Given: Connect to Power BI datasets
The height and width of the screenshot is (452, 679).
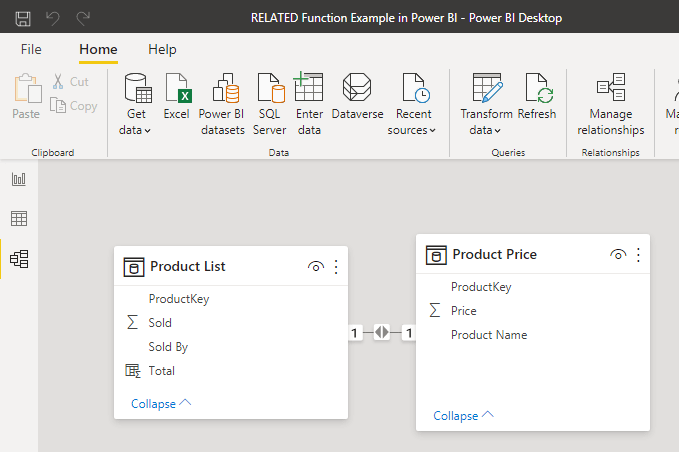Looking at the screenshot, I should (222, 104).
